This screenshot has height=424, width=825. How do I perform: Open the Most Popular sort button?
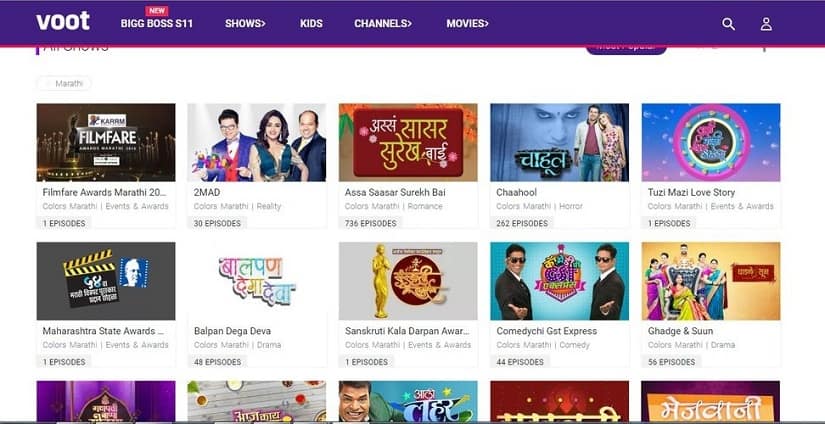click(x=626, y=49)
